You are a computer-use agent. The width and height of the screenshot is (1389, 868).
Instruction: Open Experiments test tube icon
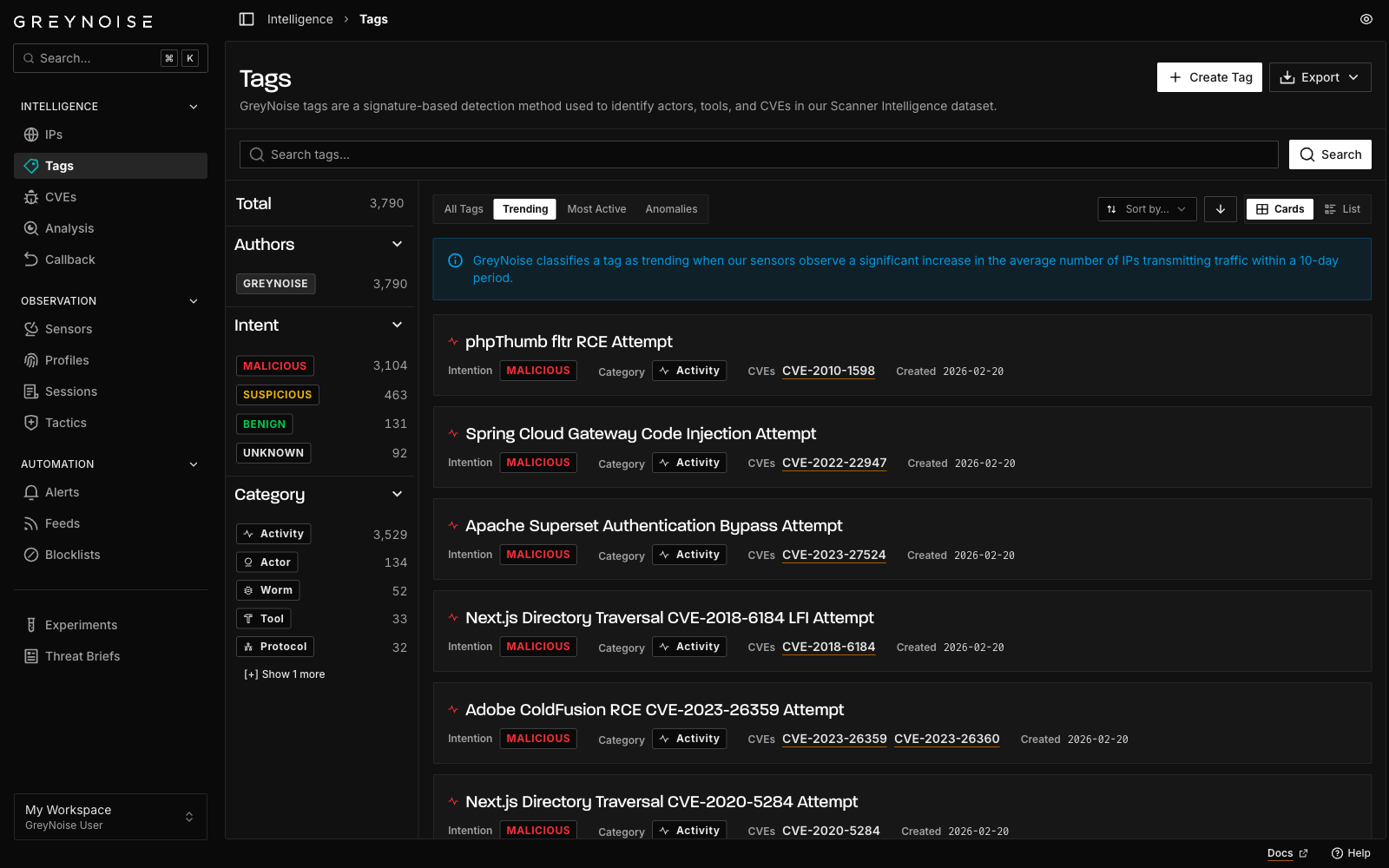[31, 625]
